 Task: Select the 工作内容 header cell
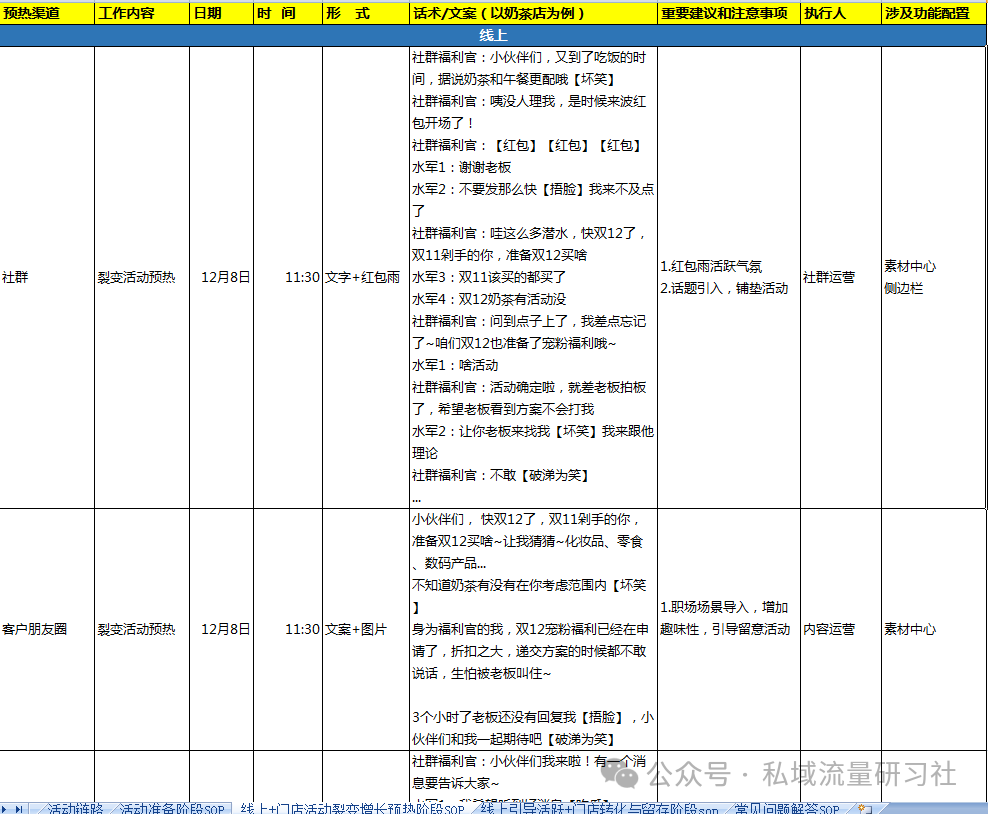142,13
